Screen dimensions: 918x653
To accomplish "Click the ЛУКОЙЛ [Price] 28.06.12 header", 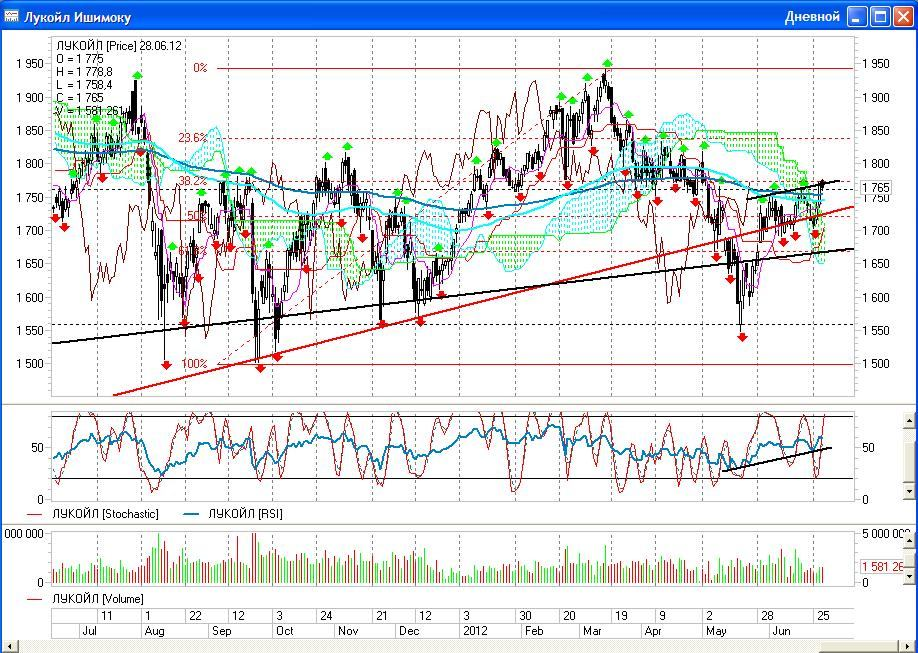I will 119,46.
